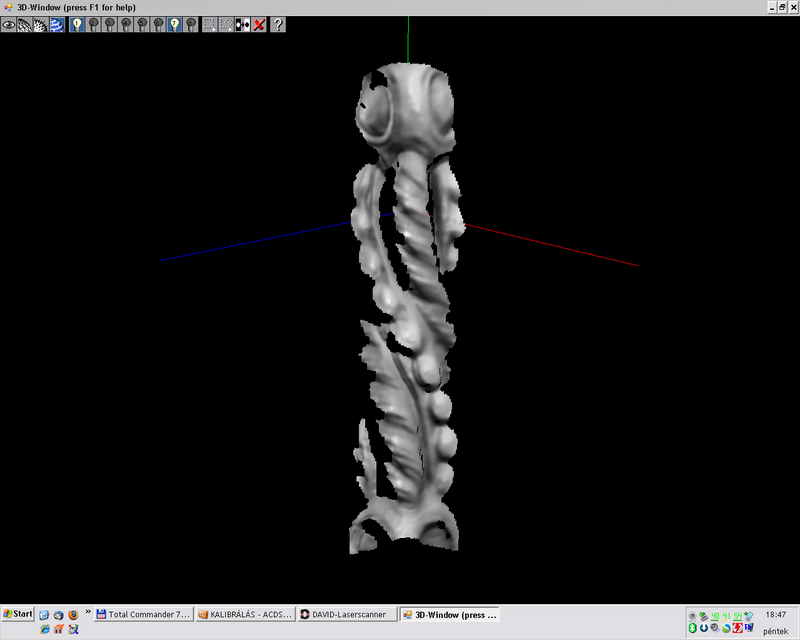
Task: Expand hidden quick launch items chevron
Action: point(88,613)
